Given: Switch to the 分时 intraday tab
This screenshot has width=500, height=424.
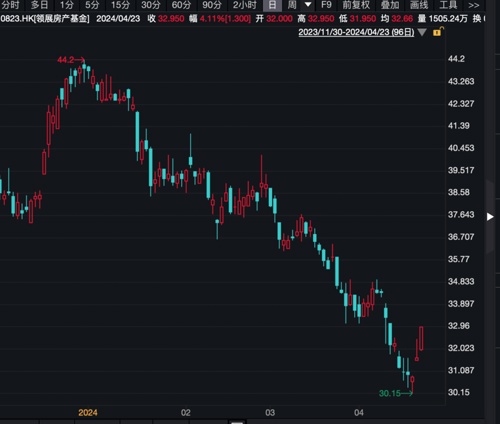Looking at the screenshot, I should pyautogui.click(x=10, y=5).
